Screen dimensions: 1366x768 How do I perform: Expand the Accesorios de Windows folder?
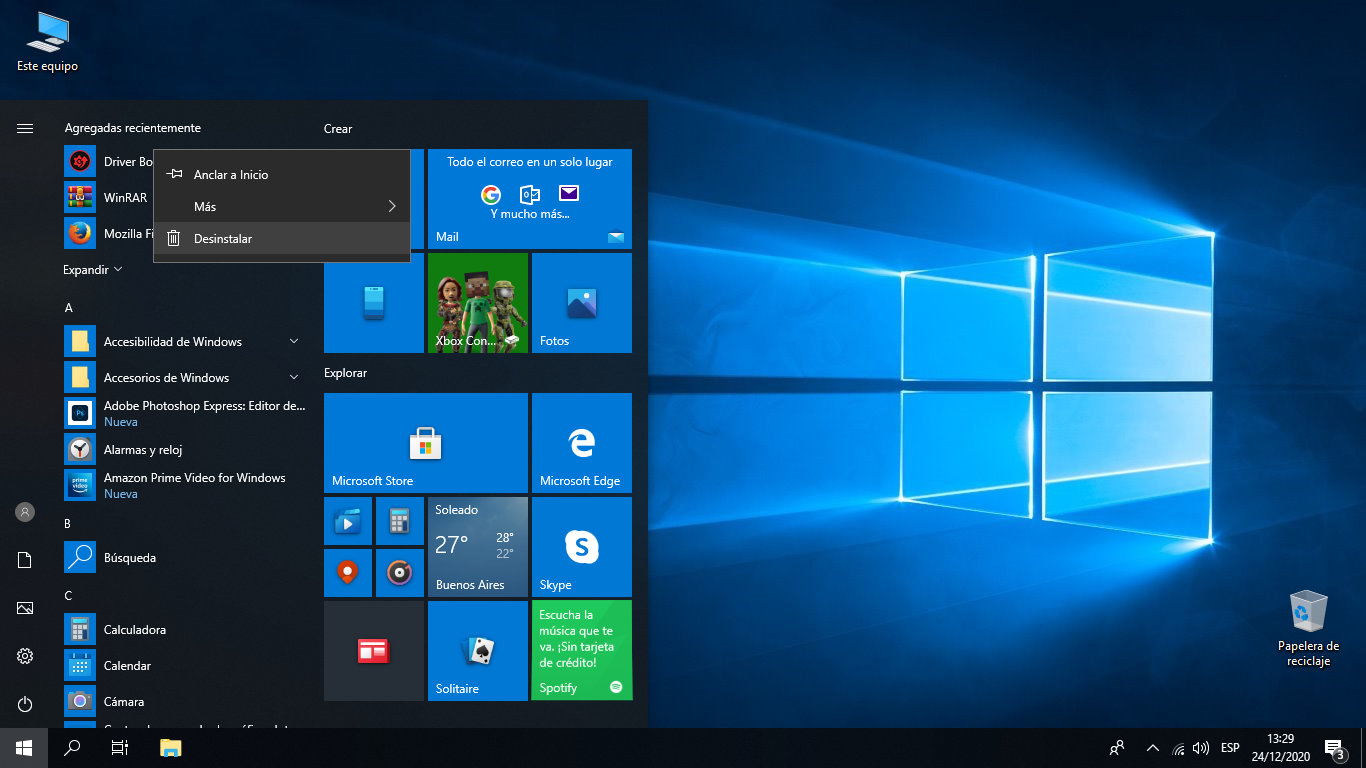[185, 377]
